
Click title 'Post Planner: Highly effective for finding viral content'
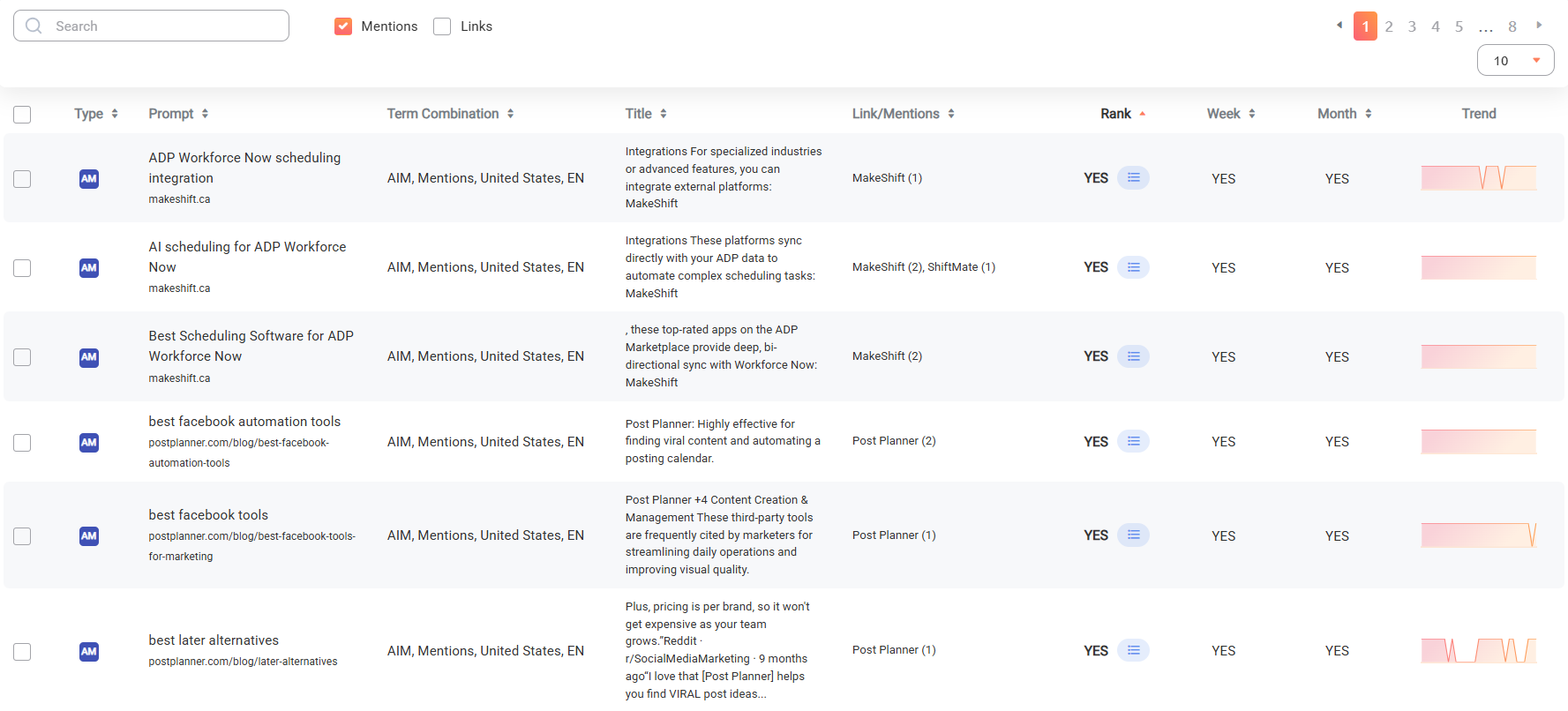[x=723, y=441]
